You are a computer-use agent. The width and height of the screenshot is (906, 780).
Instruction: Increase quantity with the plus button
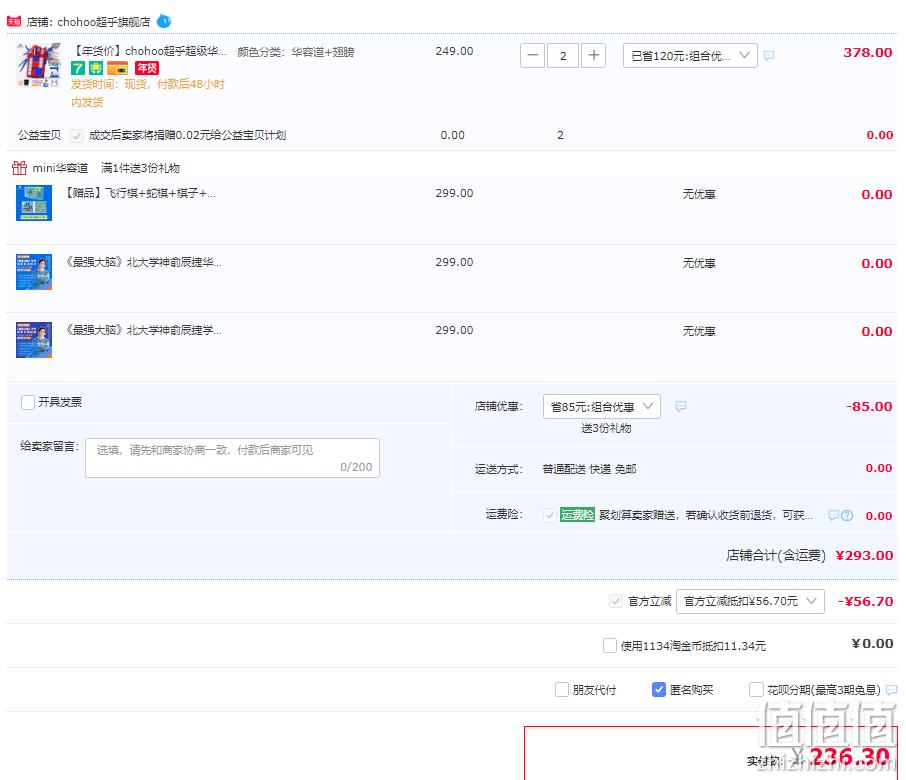pos(593,56)
